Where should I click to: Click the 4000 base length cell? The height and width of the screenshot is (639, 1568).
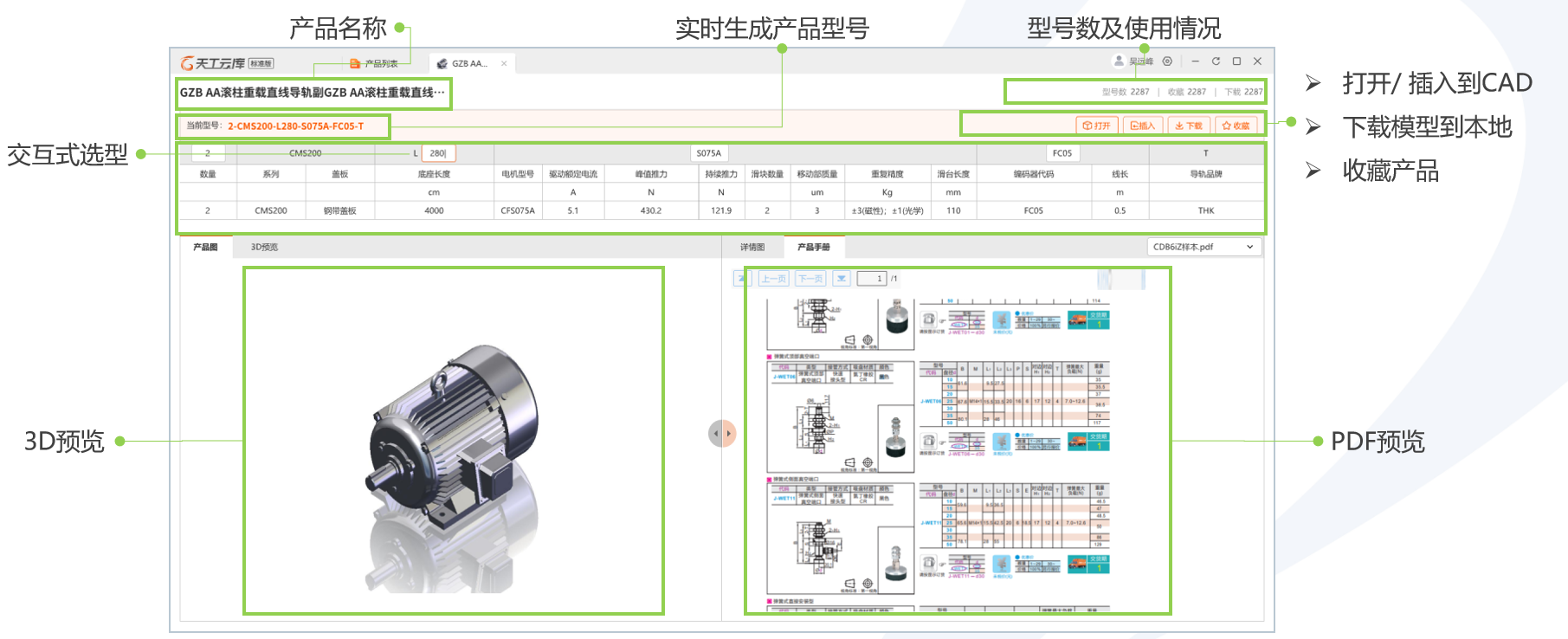(x=434, y=210)
